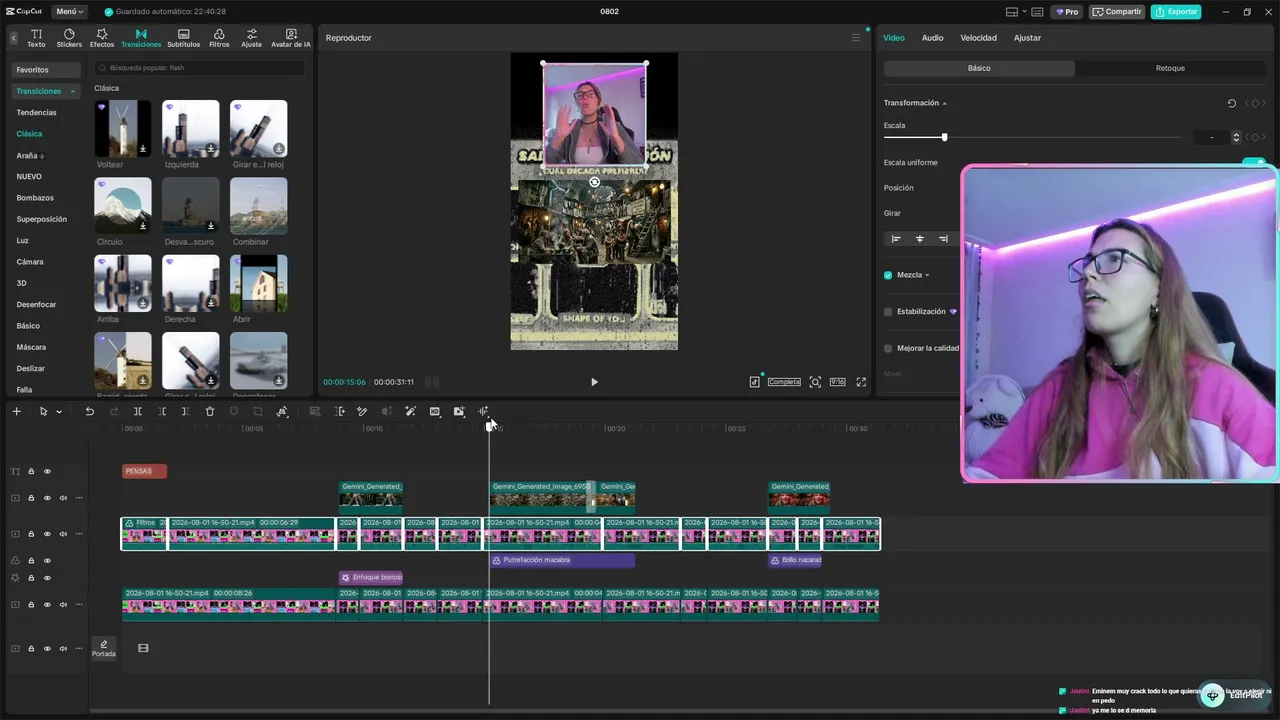Open the Reproductor panel options menu
1280x720 pixels.
[856, 38]
